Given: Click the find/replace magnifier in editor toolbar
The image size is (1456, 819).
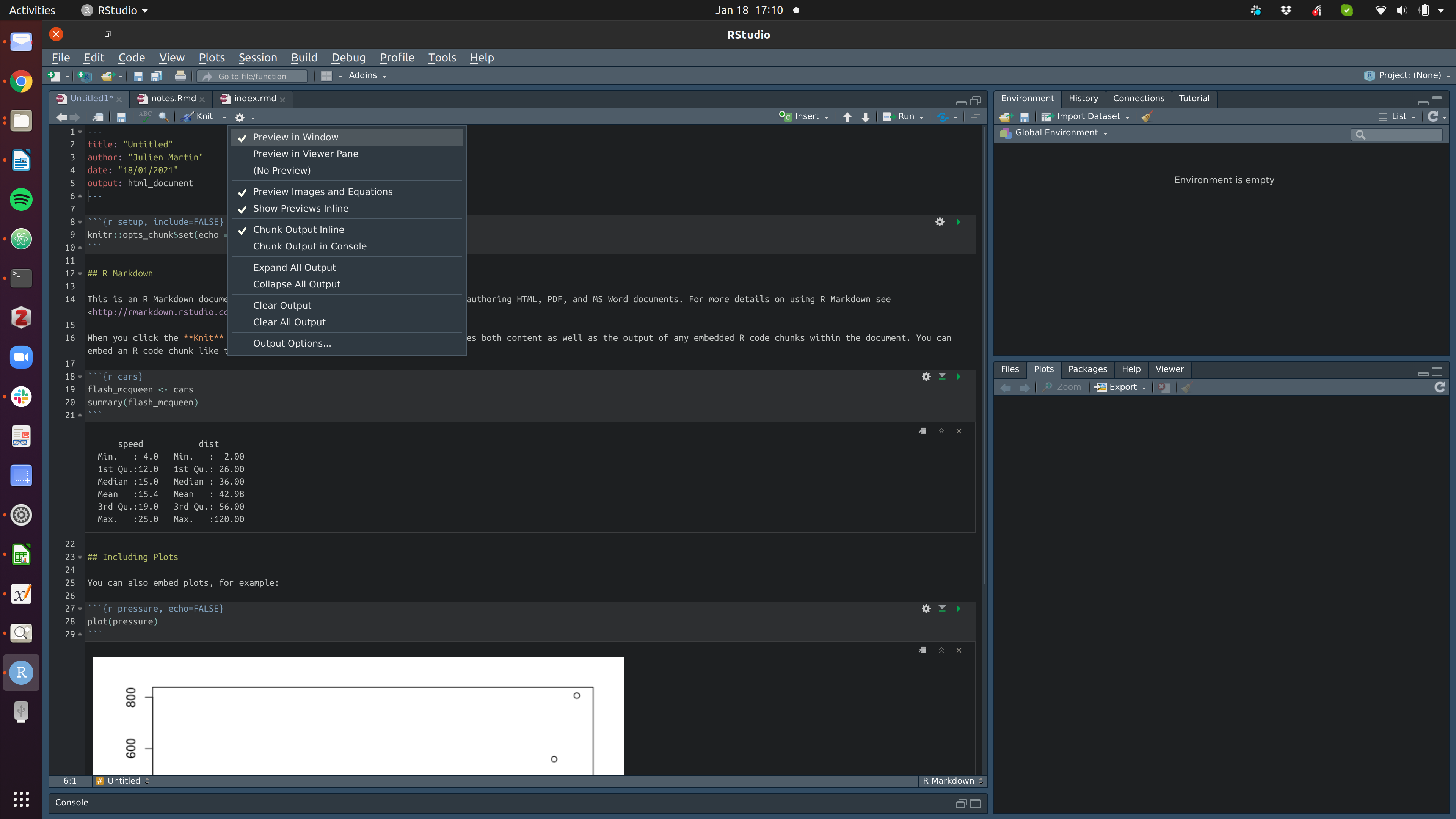Looking at the screenshot, I should pyautogui.click(x=164, y=116).
